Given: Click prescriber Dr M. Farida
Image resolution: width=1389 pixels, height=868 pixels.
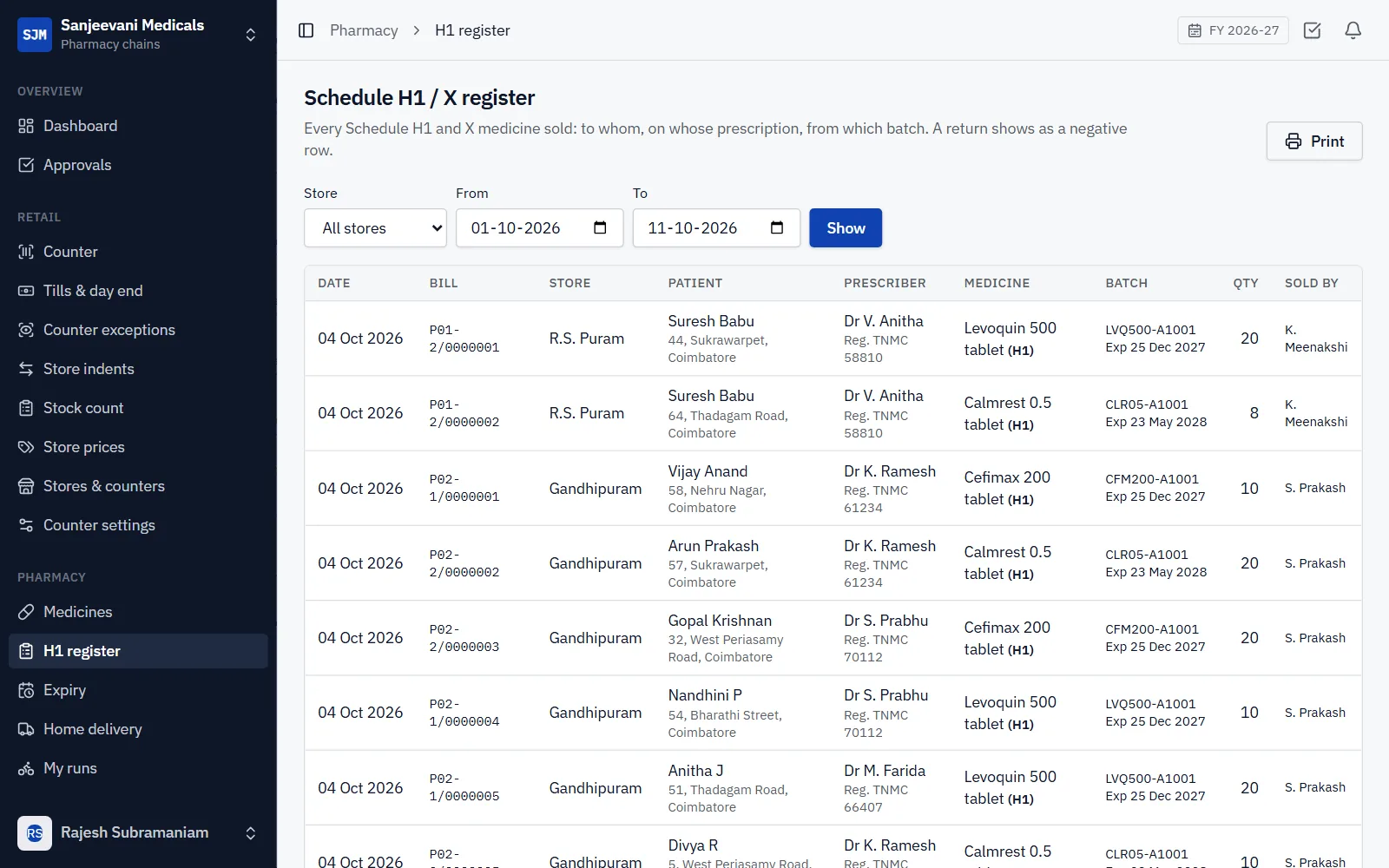Looking at the screenshot, I should tap(885, 771).
